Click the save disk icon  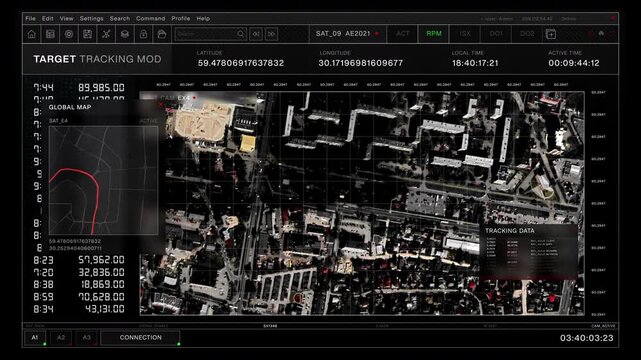coord(87,34)
